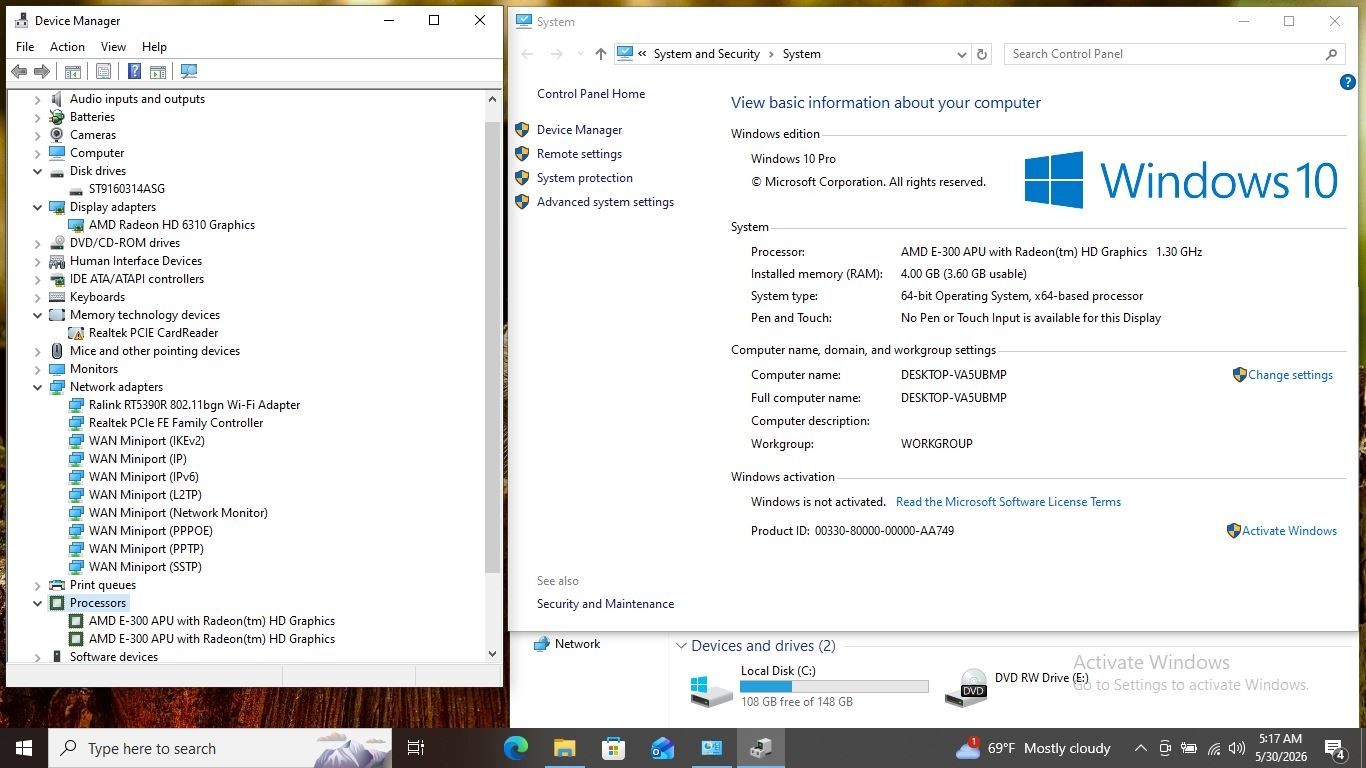The height and width of the screenshot is (768, 1366).
Task: Switch to the Control Panel taskbar icon
Action: coord(711,748)
